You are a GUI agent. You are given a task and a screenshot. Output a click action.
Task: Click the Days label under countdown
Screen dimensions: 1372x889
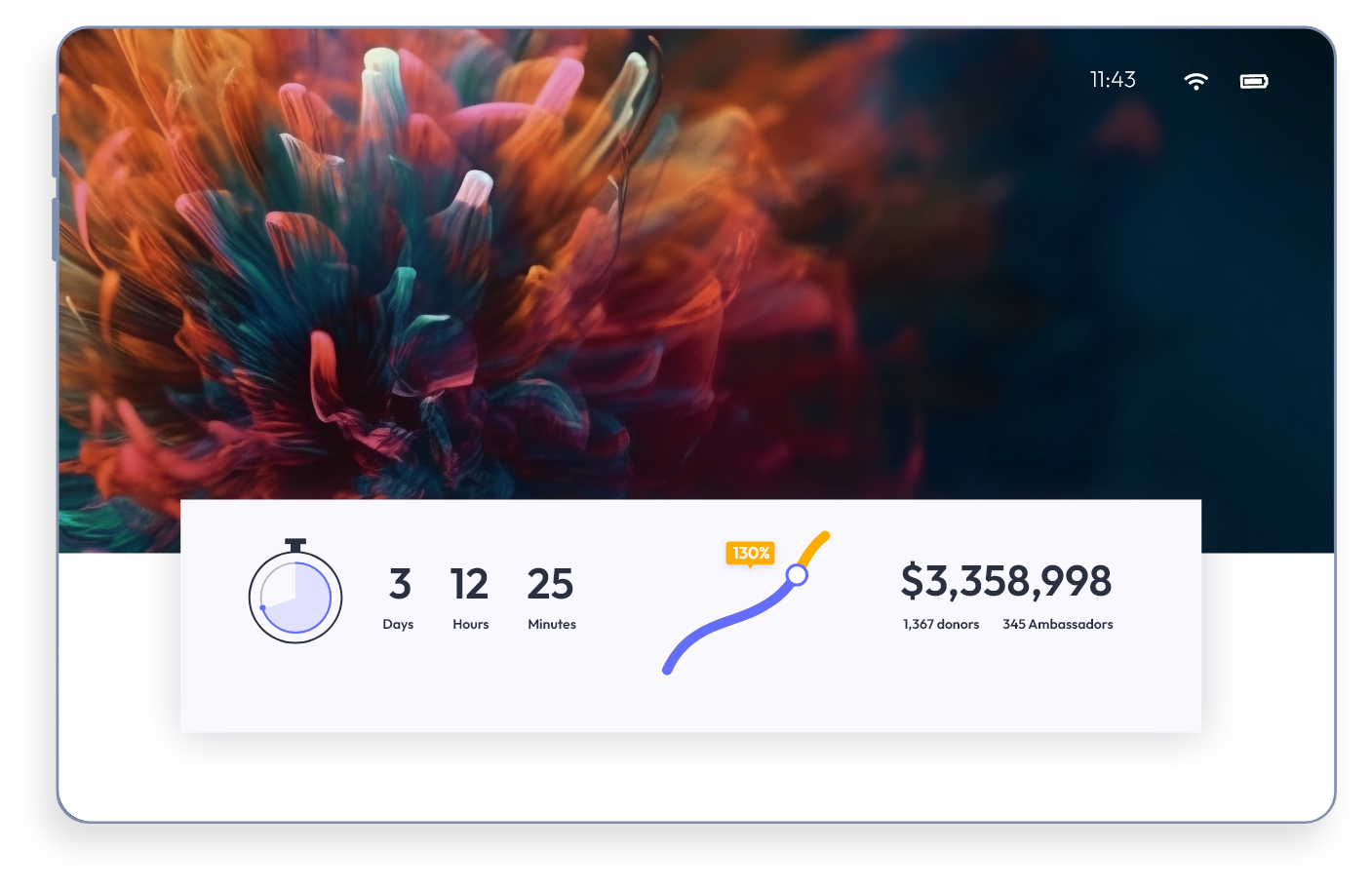pos(398,624)
